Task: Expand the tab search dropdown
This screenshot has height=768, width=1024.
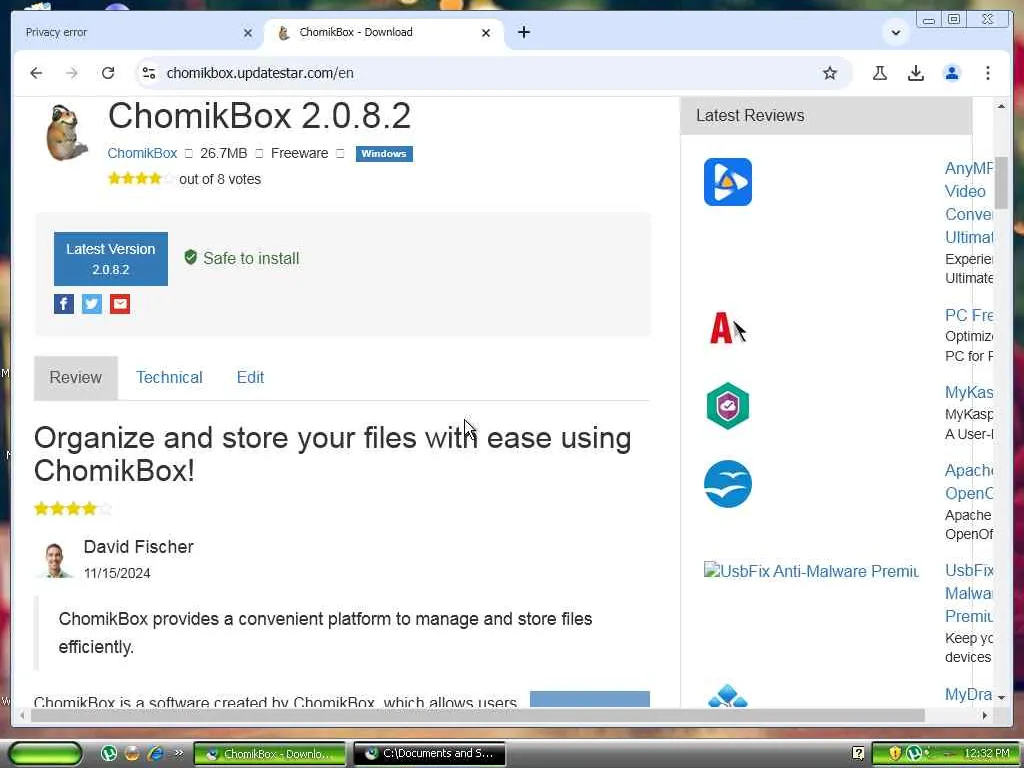Action: tap(895, 33)
